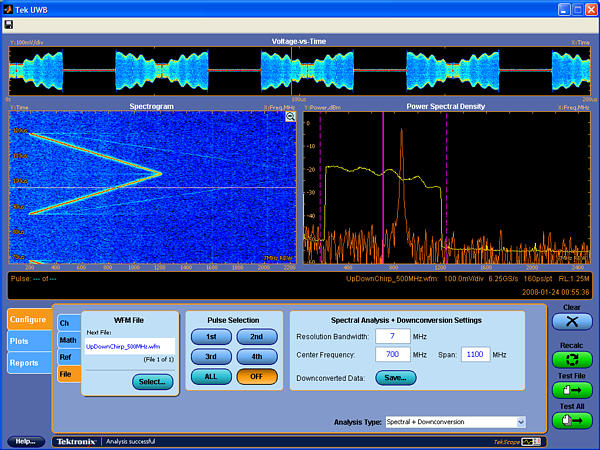Screen dimensions: 600x450
Task: Click the Tek UWB title bar icon
Action: point(9,8)
